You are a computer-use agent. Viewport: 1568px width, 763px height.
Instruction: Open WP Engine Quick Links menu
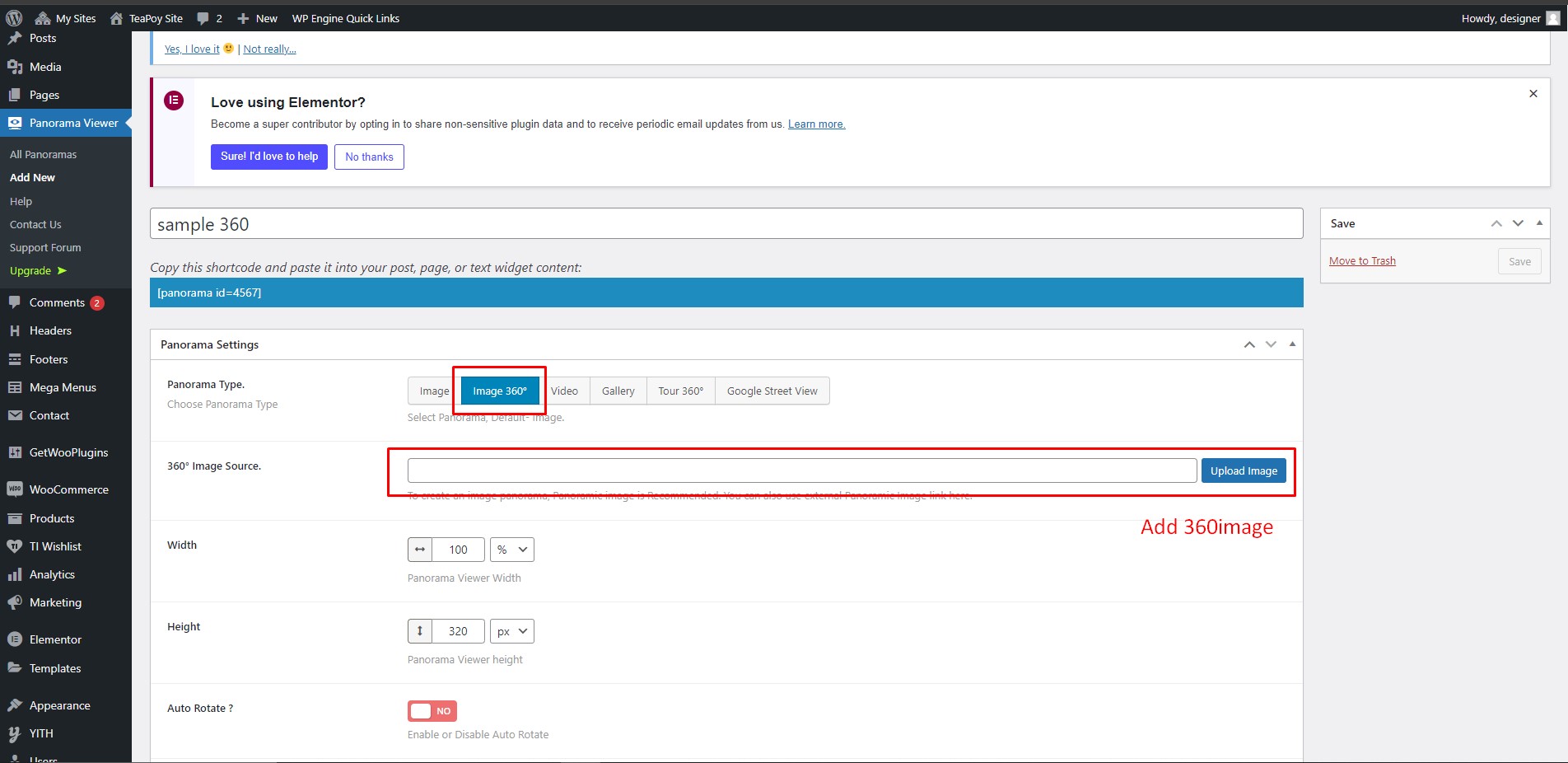click(x=346, y=18)
